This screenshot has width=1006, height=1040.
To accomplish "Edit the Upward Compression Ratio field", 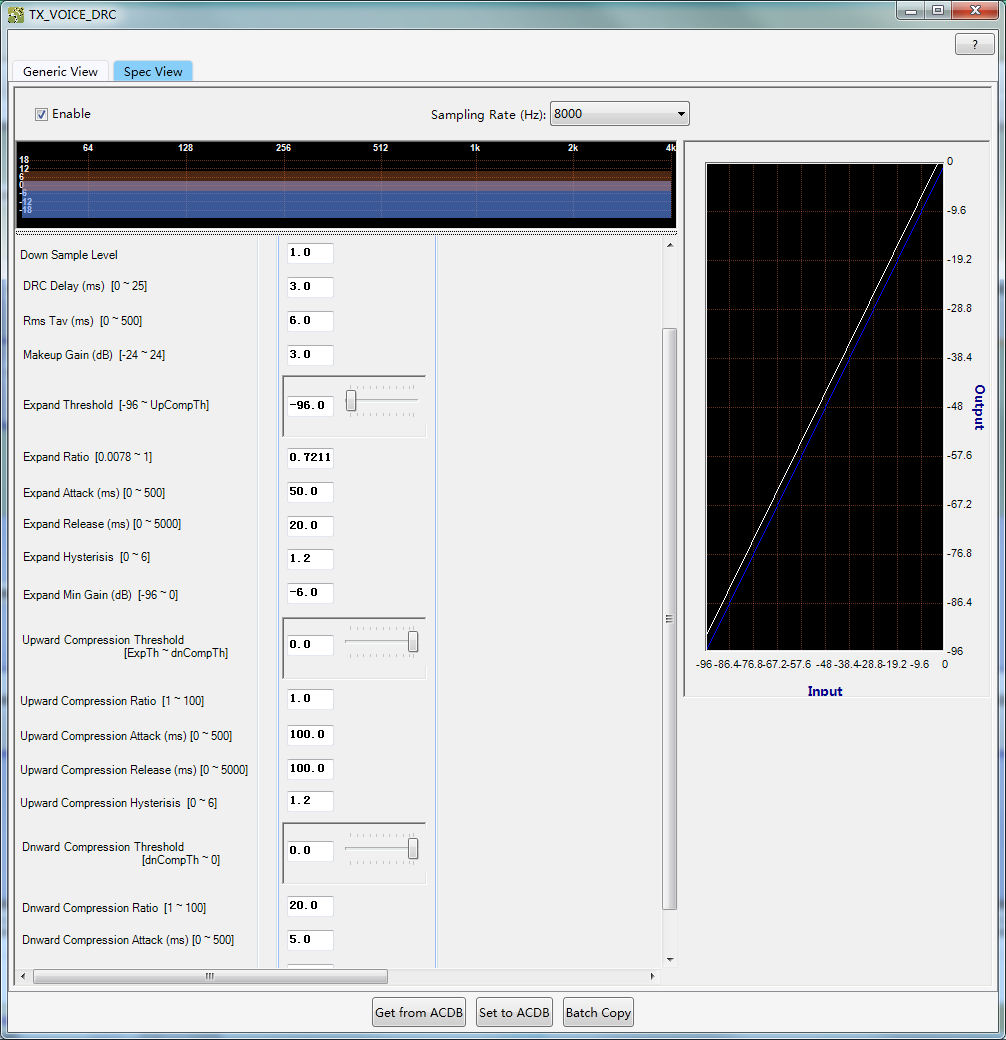I will [310, 698].
